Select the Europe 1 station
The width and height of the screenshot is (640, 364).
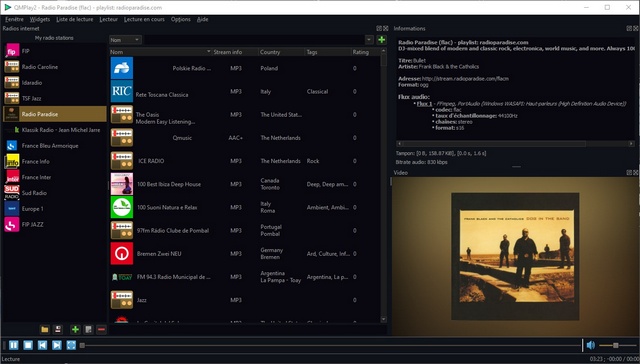click(x=55, y=209)
